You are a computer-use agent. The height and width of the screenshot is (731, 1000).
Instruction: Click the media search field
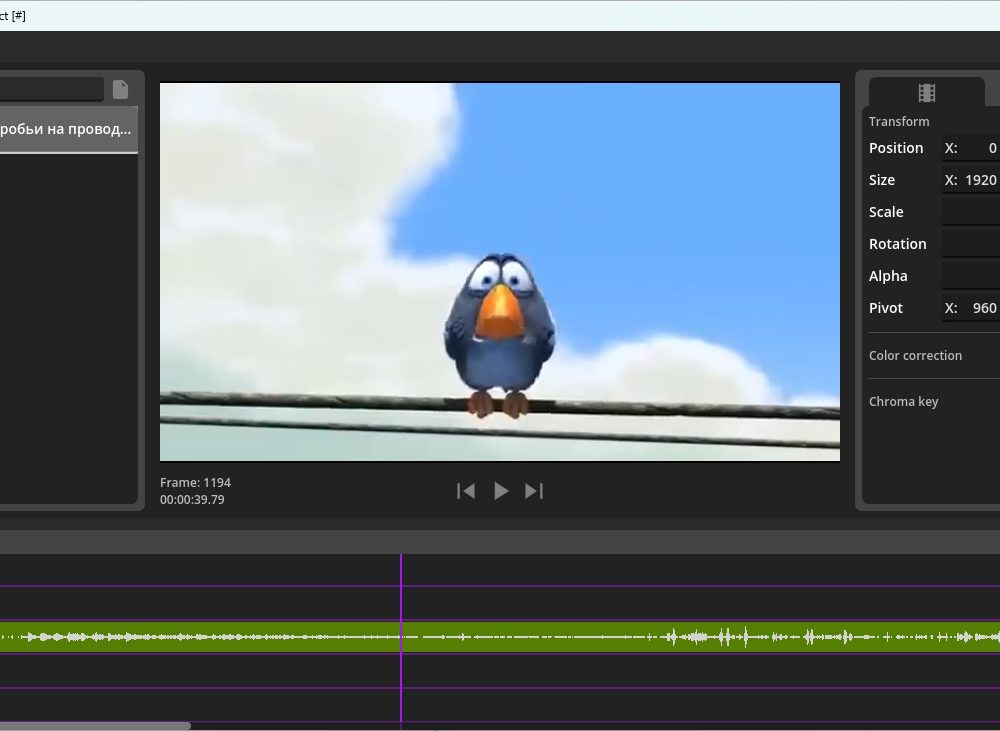(50, 90)
